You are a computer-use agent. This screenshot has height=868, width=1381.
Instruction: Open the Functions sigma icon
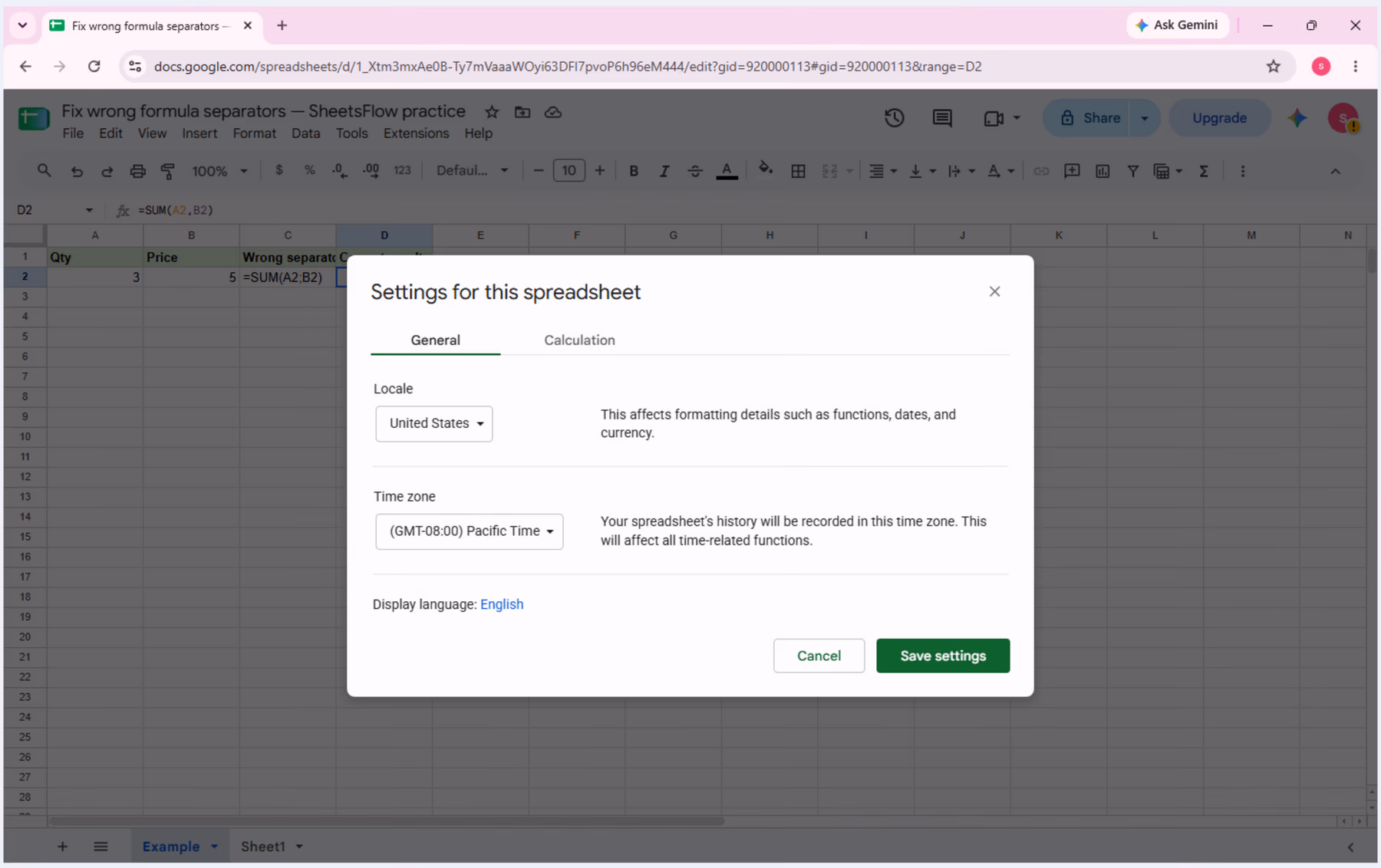pos(1204,171)
